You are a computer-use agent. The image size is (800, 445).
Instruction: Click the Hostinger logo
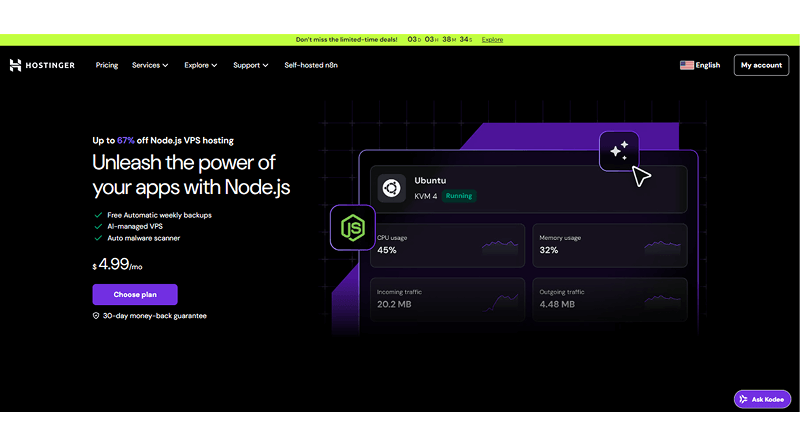tap(42, 65)
